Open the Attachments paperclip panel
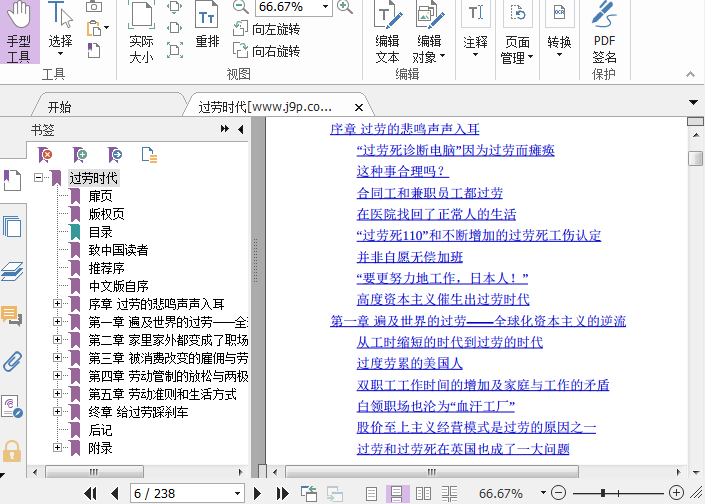Screen dimensions: 705x504 tap(12, 361)
